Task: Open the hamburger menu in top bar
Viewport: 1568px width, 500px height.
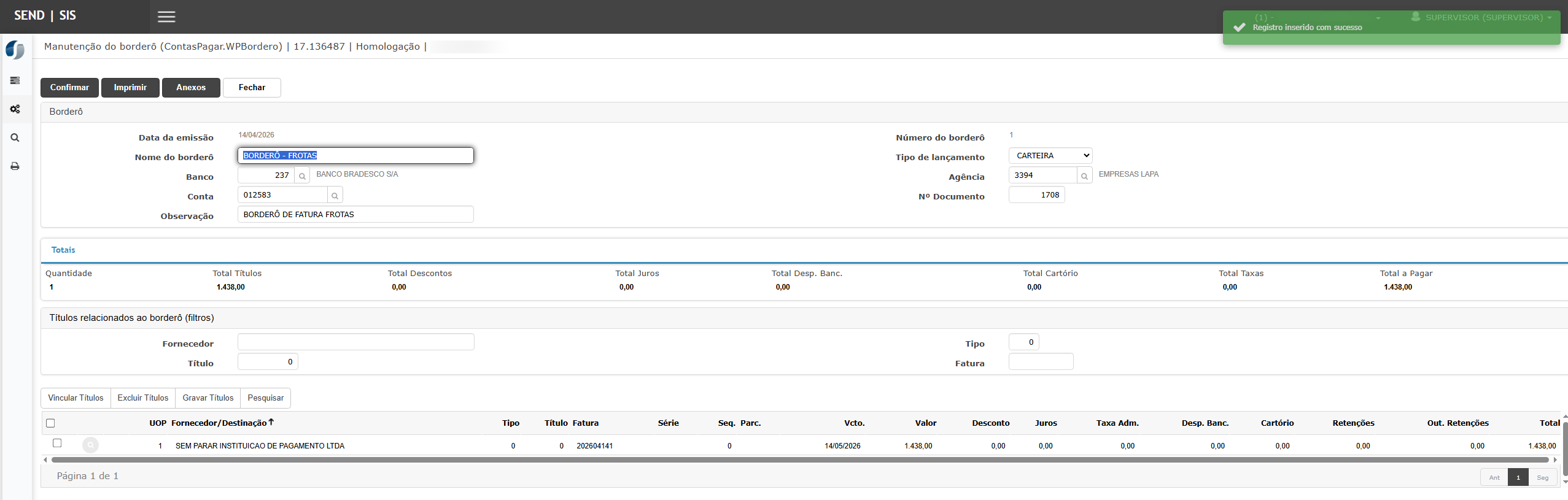Action: coord(166,17)
